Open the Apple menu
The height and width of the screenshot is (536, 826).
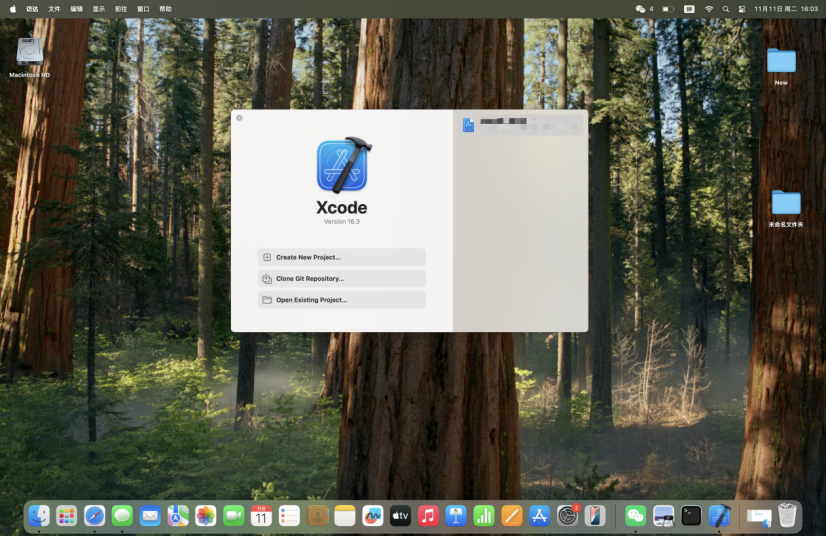[x=13, y=9]
